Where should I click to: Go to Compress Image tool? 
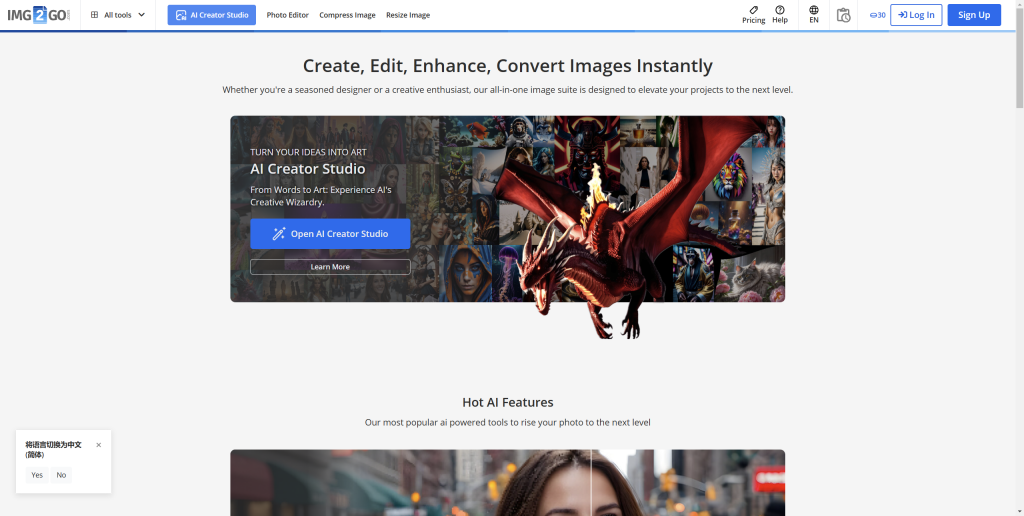(347, 15)
